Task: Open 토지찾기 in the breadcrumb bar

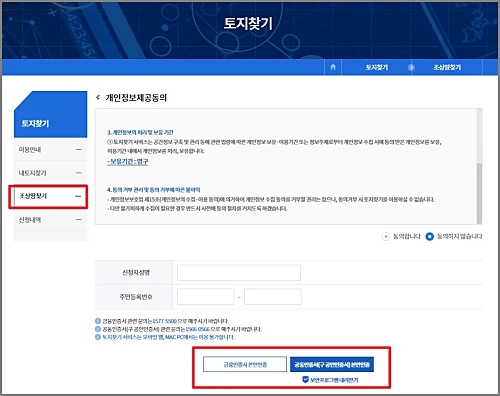Action: point(377,67)
